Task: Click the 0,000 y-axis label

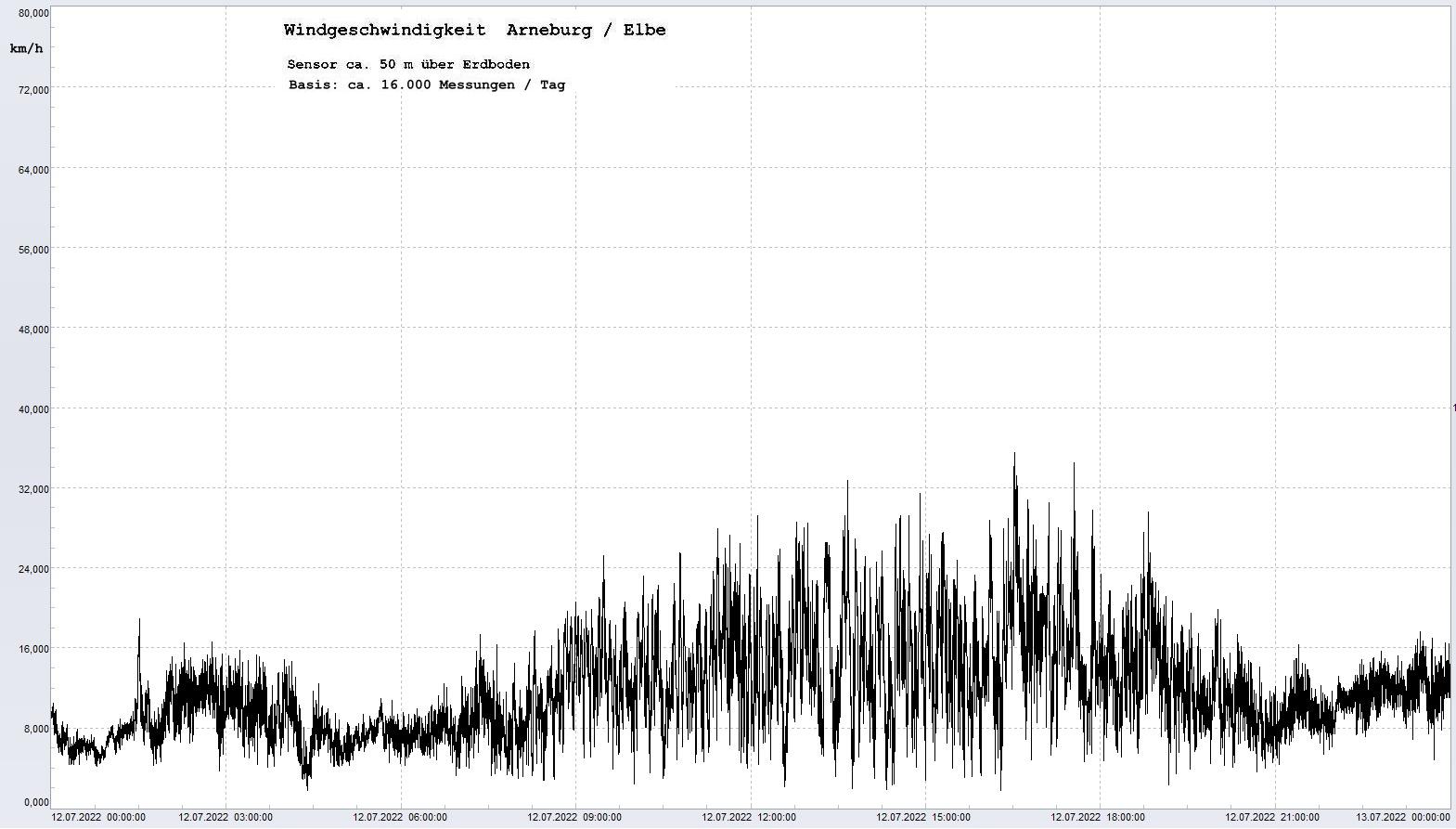Action: (35, 802)
